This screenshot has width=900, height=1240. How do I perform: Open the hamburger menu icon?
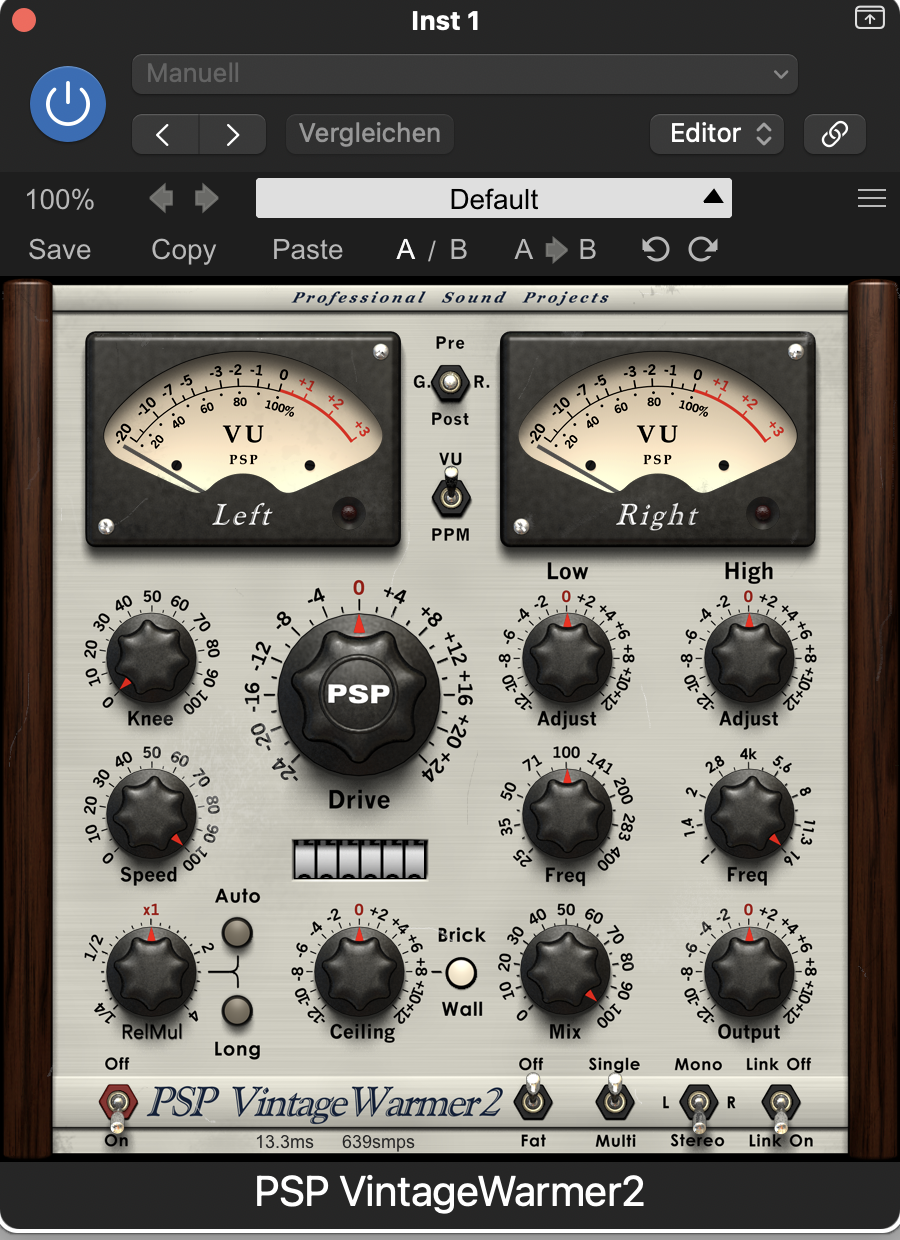[872, 198]
